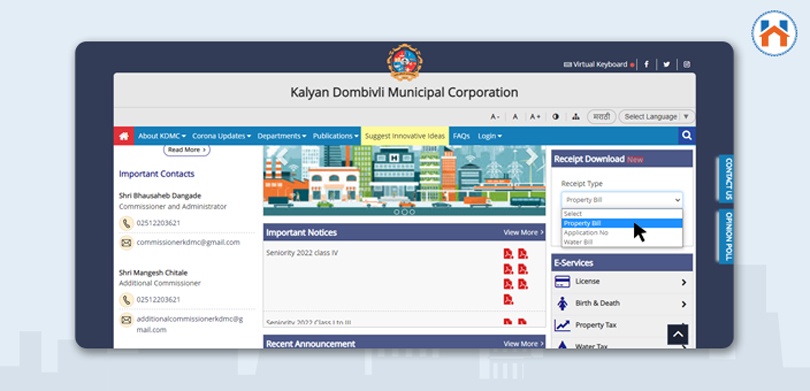The height and width of the screenshot is (391, 810).
Task: Click the Virtual Keyboard icon link
Action: click(595, 65)
